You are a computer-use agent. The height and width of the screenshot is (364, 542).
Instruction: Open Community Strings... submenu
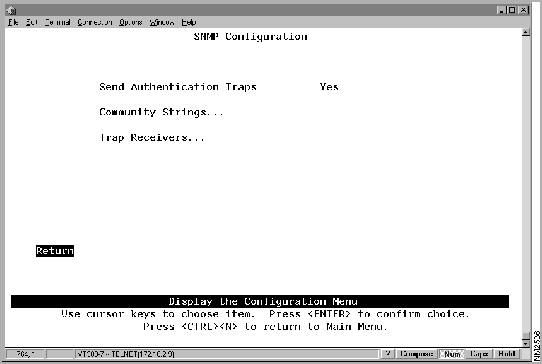point(161,112)
